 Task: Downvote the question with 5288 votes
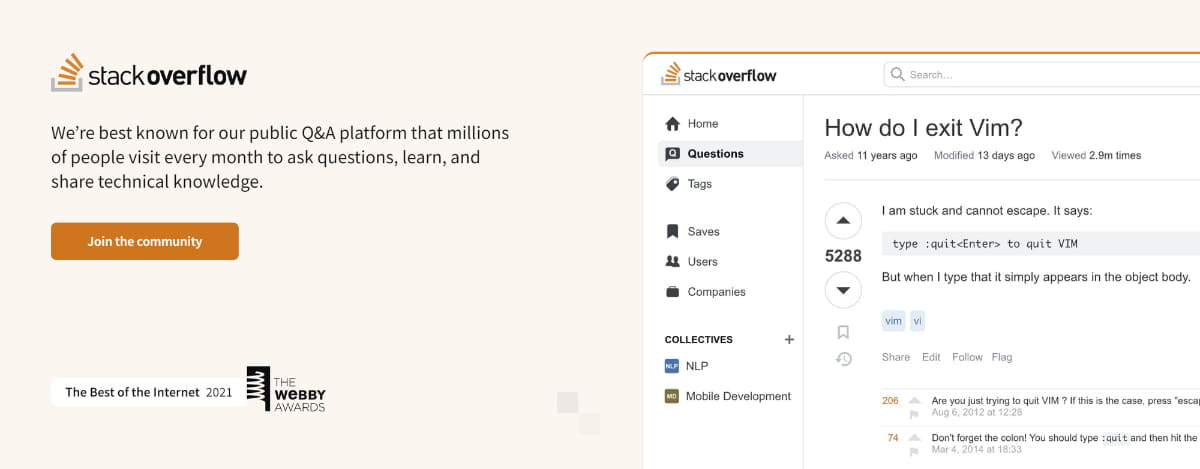pos(843,290)
